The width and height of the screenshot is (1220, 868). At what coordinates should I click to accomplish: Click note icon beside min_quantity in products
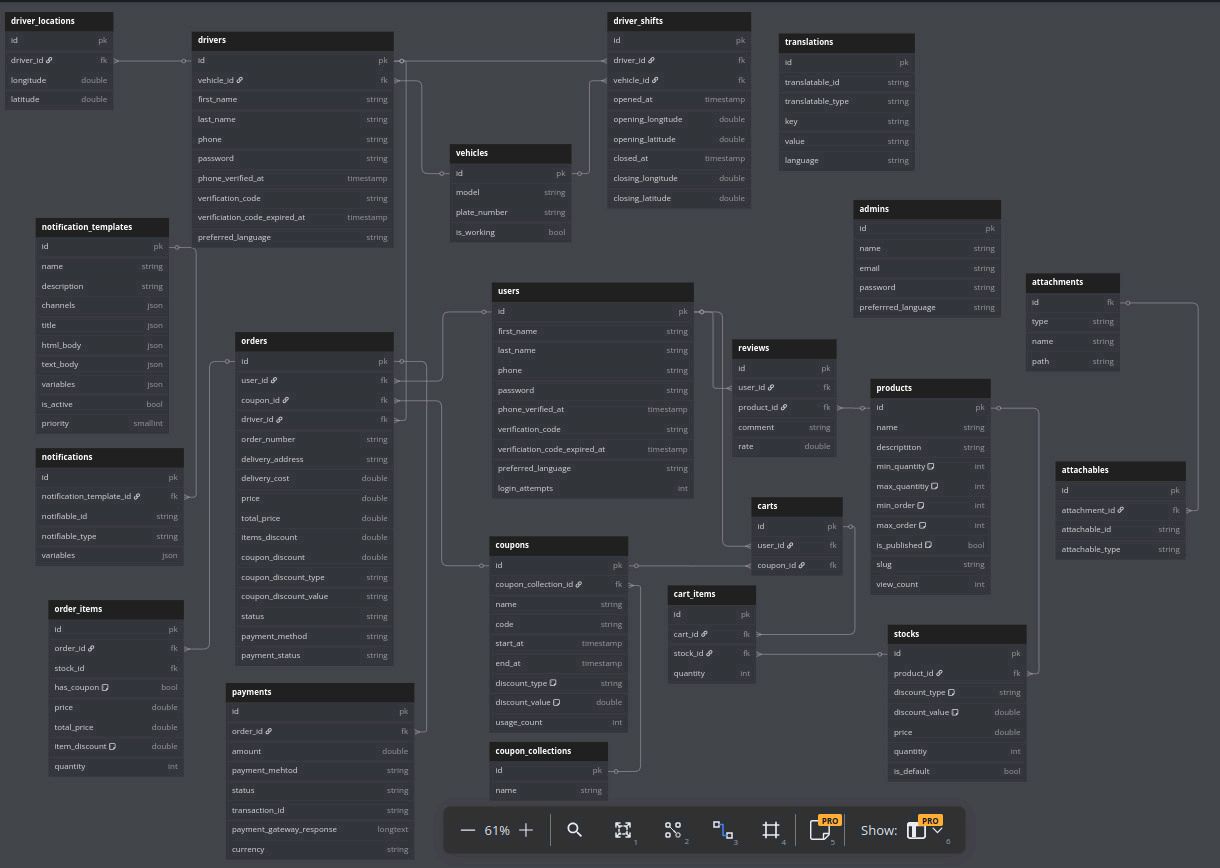[931, 467]
